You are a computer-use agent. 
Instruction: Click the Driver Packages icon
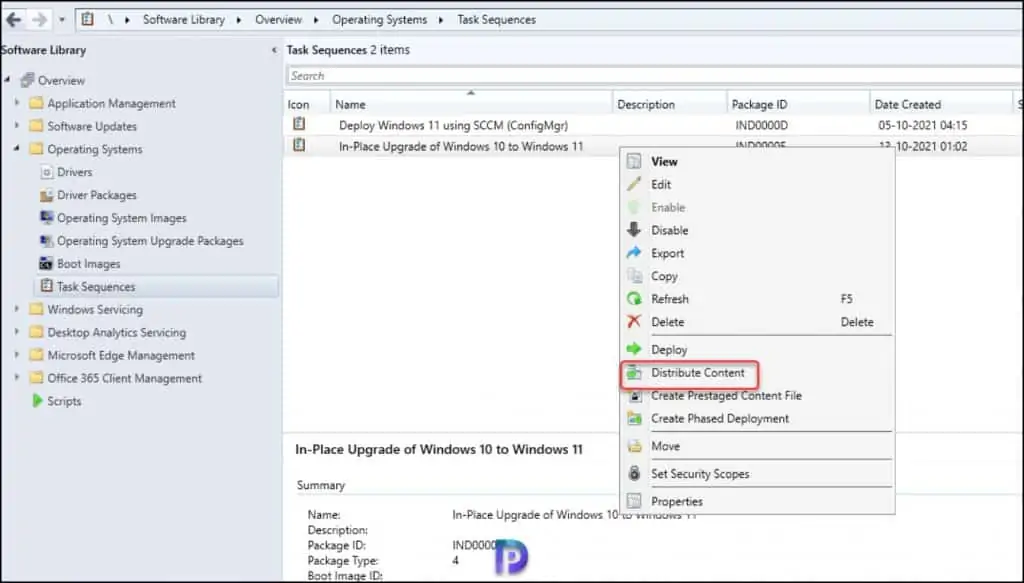[46, 195]
